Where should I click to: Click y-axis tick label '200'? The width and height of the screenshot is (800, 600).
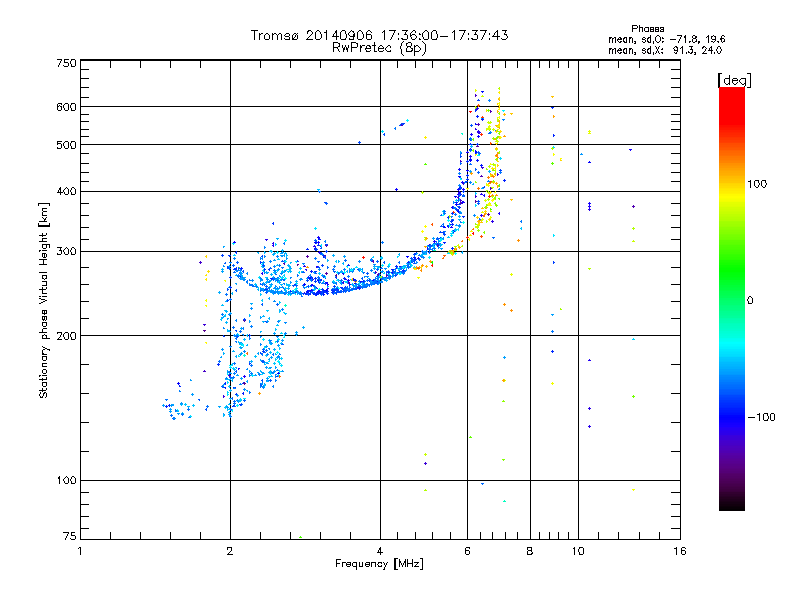pos(66,336)
